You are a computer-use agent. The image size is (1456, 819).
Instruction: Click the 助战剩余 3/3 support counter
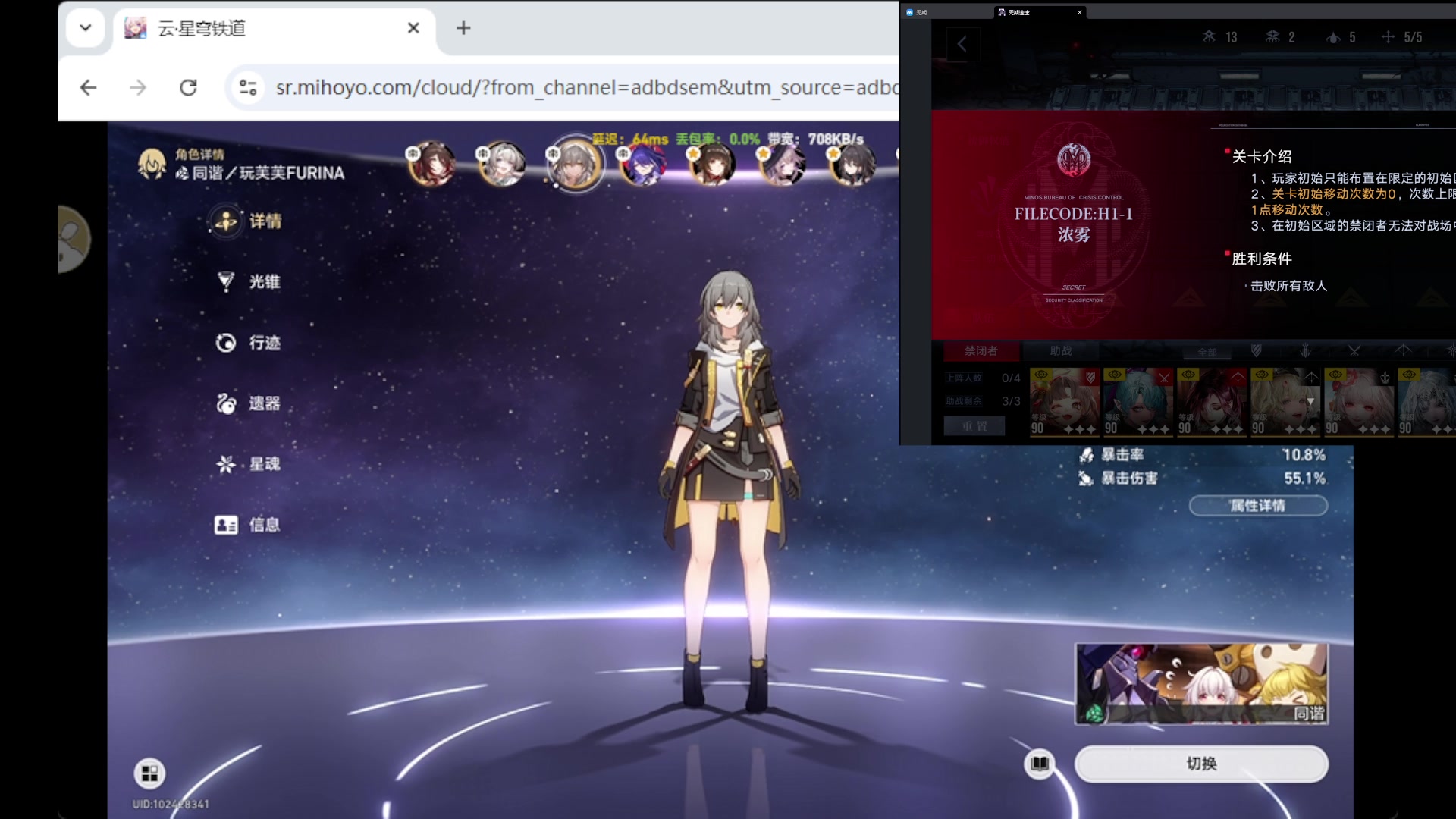983,401
